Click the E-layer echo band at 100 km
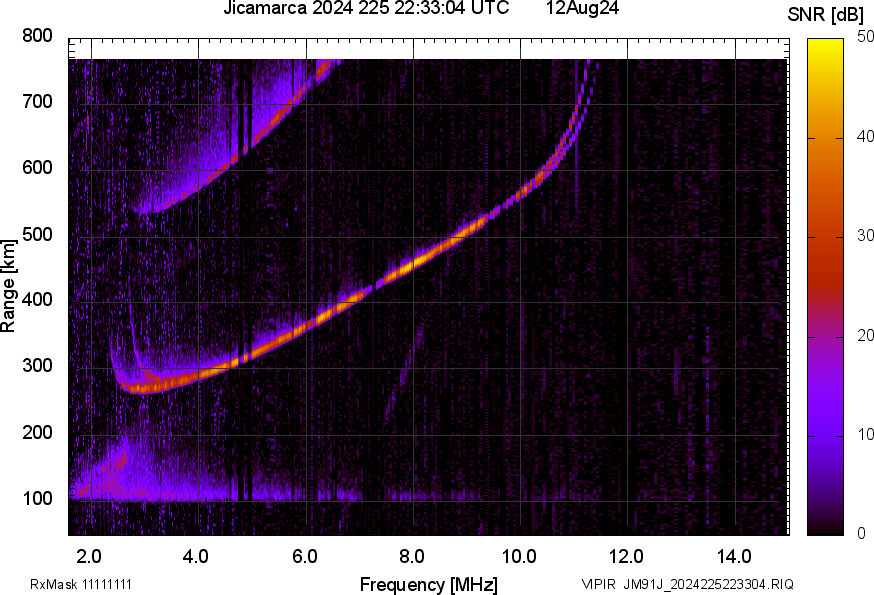874x595 pixels. tap(217, 495)
